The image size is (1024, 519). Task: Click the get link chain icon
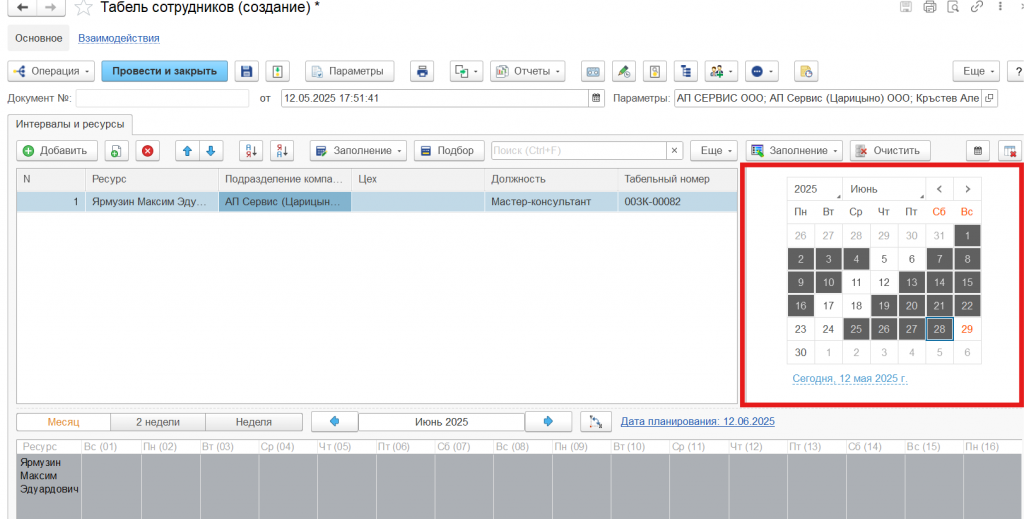(x=976, y=8)
